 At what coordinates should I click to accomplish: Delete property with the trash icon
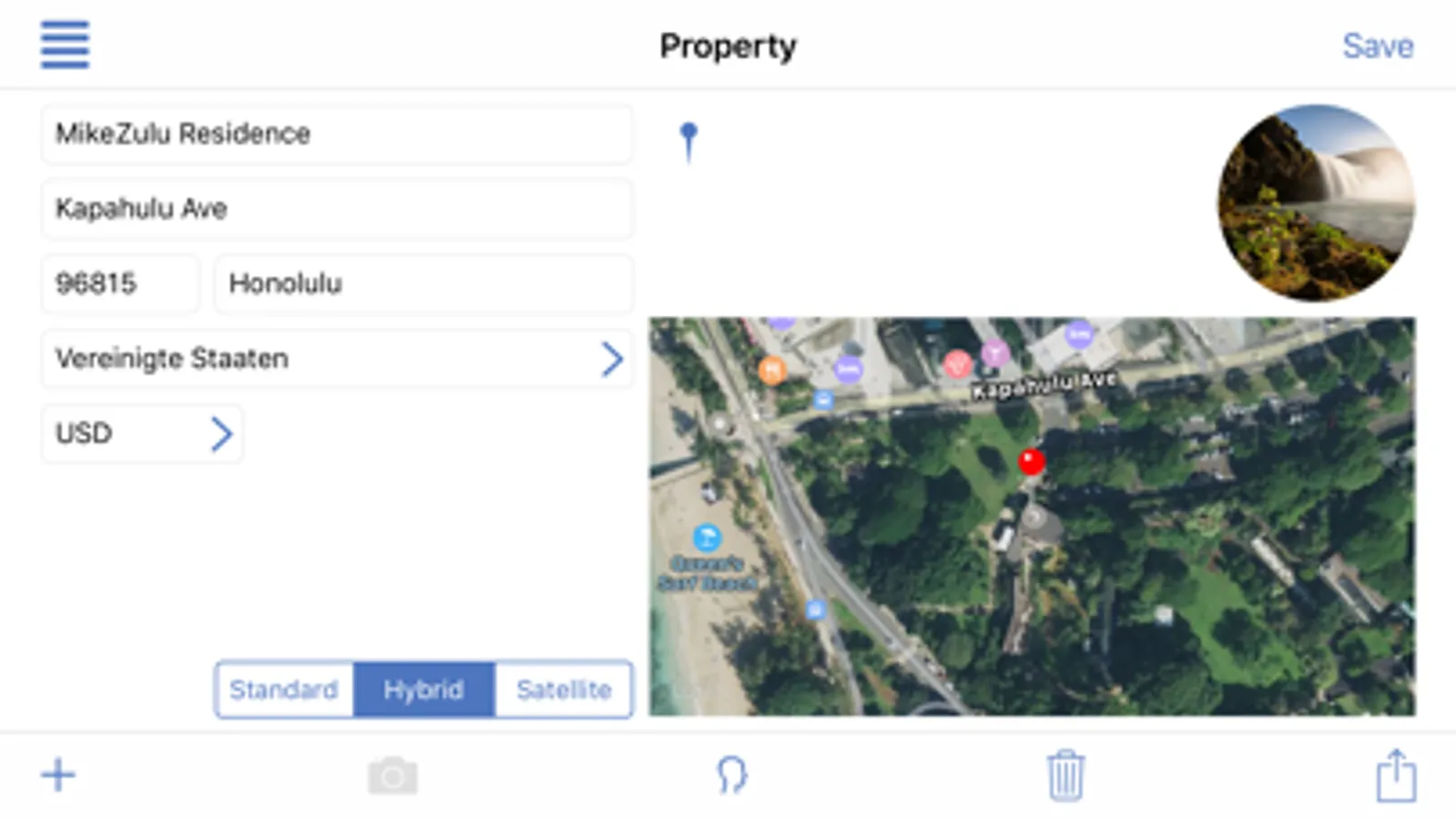coord(1065,775)
